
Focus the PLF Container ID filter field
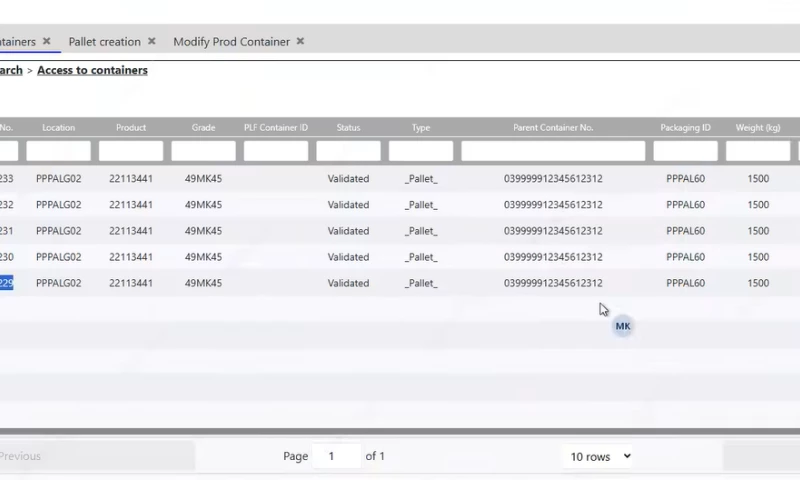(x=276, y=151)
